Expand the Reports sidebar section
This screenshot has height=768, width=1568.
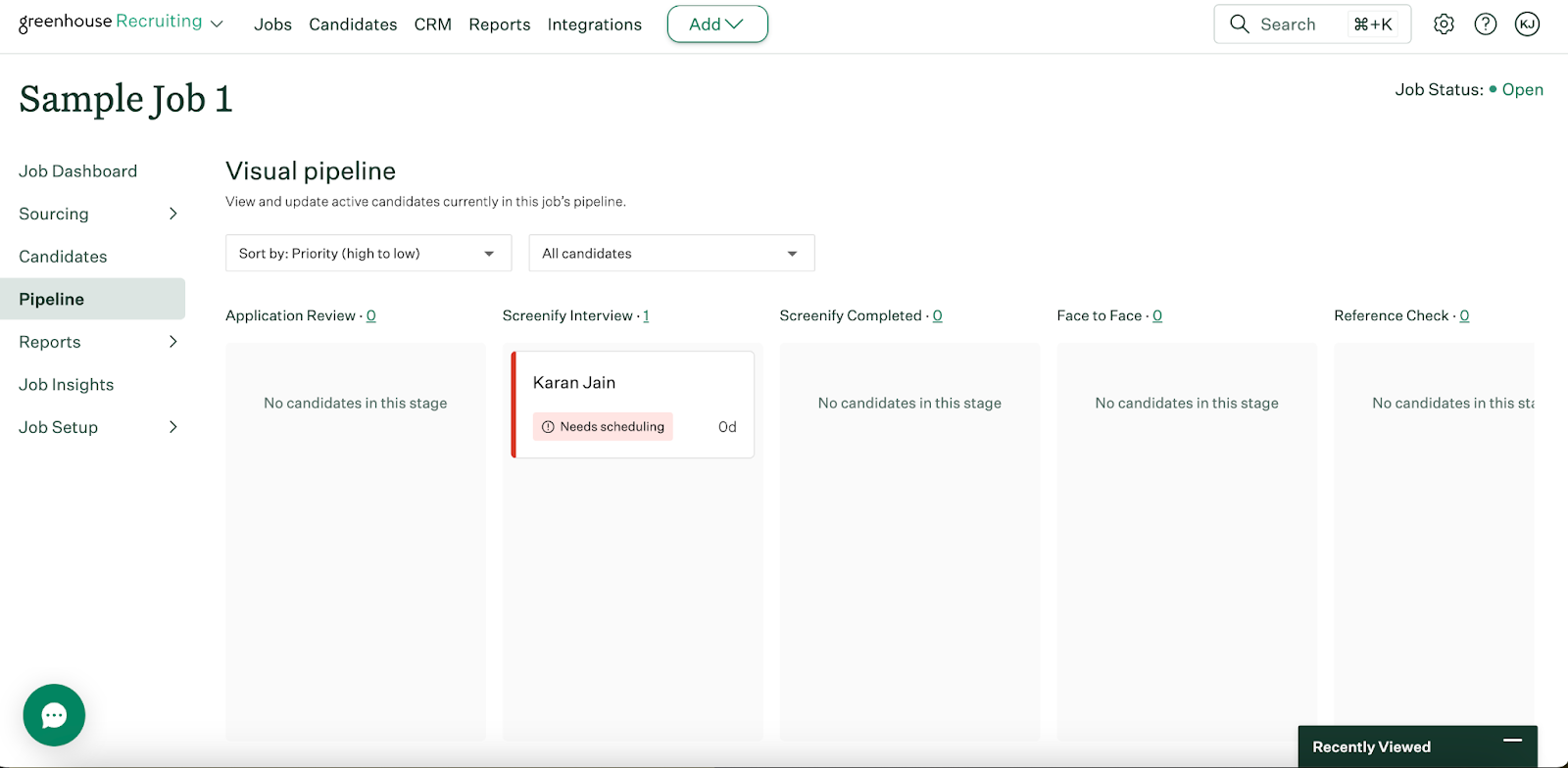pyautogui.click(x=173, y=342)
